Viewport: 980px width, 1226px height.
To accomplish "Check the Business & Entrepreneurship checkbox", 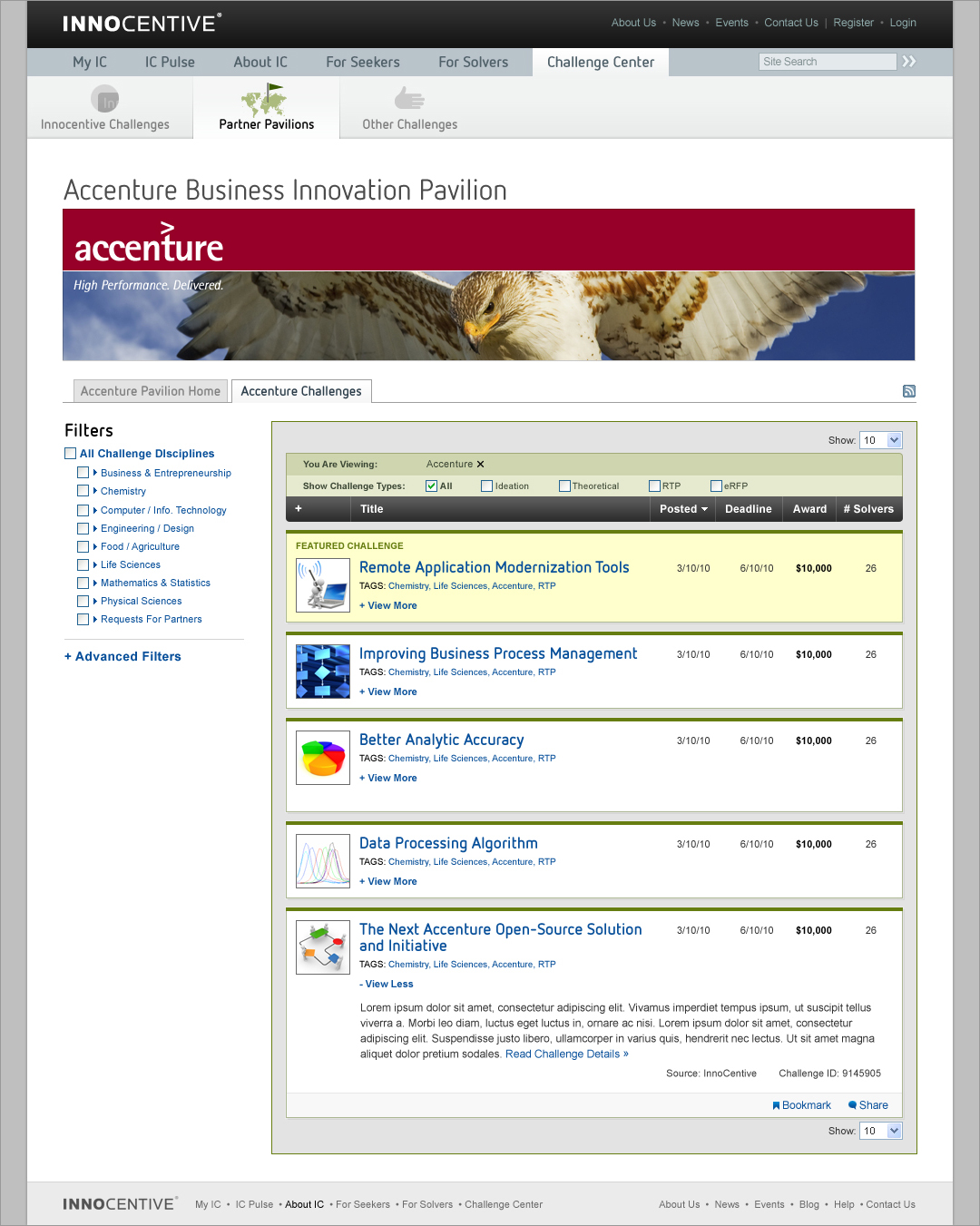I will [x=83, y=472].
